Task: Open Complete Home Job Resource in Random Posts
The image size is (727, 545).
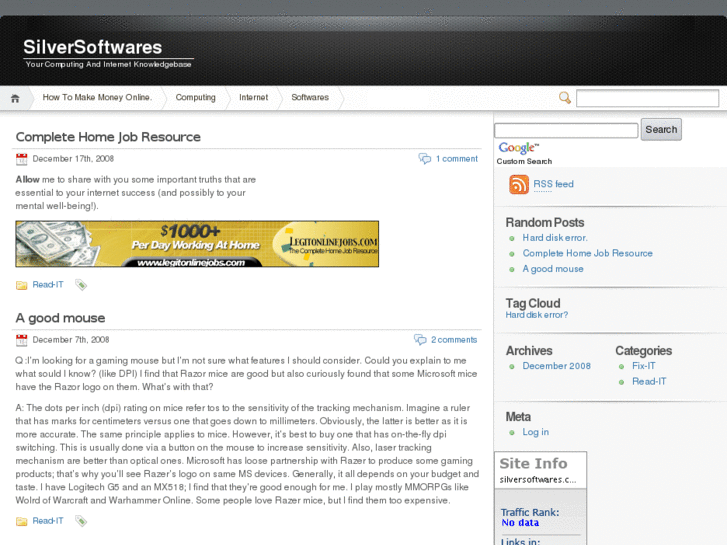Action: [x=587, y=253]
